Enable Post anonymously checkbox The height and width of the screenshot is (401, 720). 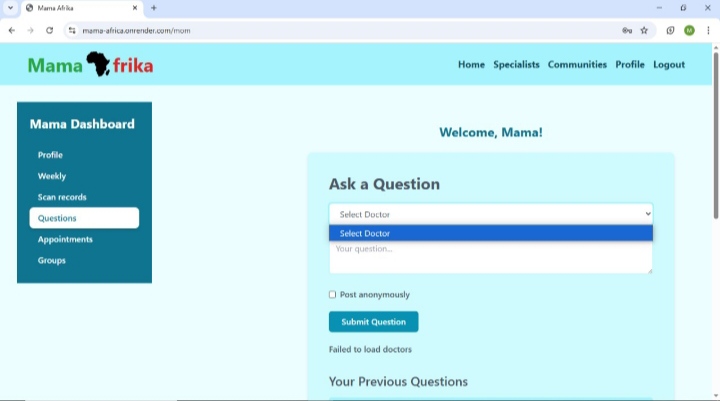[x=332, y=294]
